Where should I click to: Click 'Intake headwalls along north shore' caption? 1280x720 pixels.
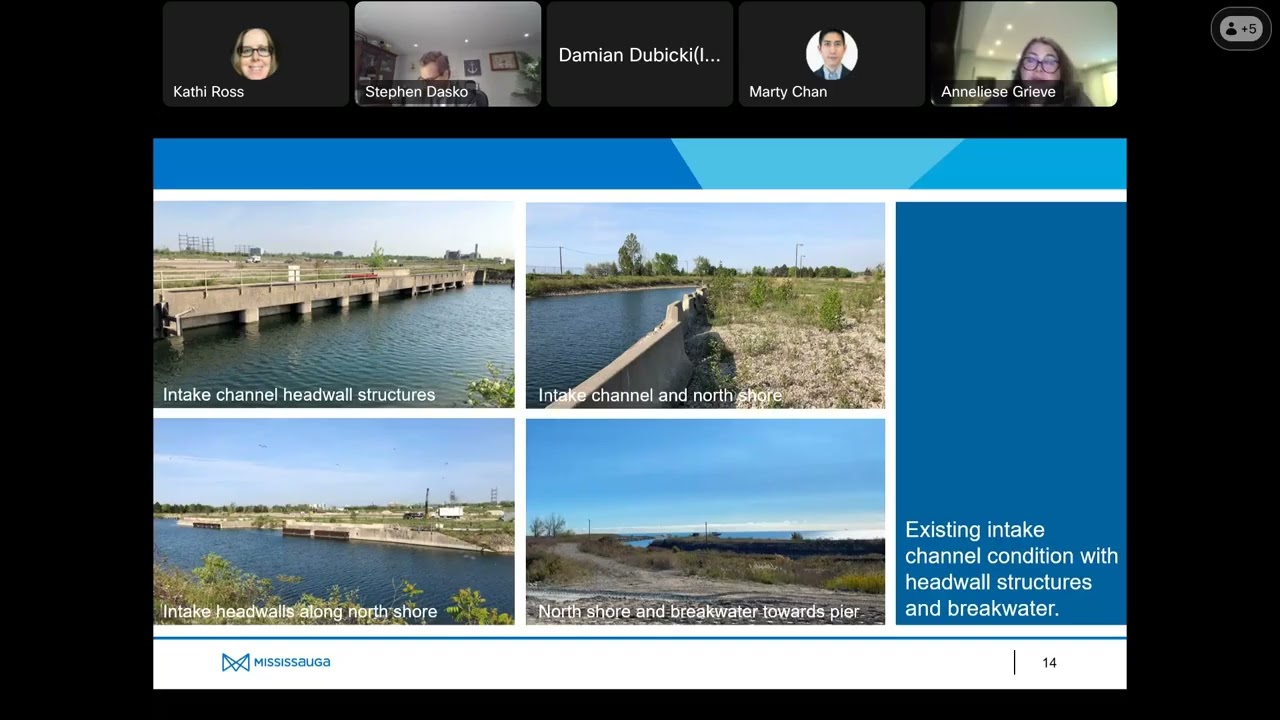tap(300, 612)
